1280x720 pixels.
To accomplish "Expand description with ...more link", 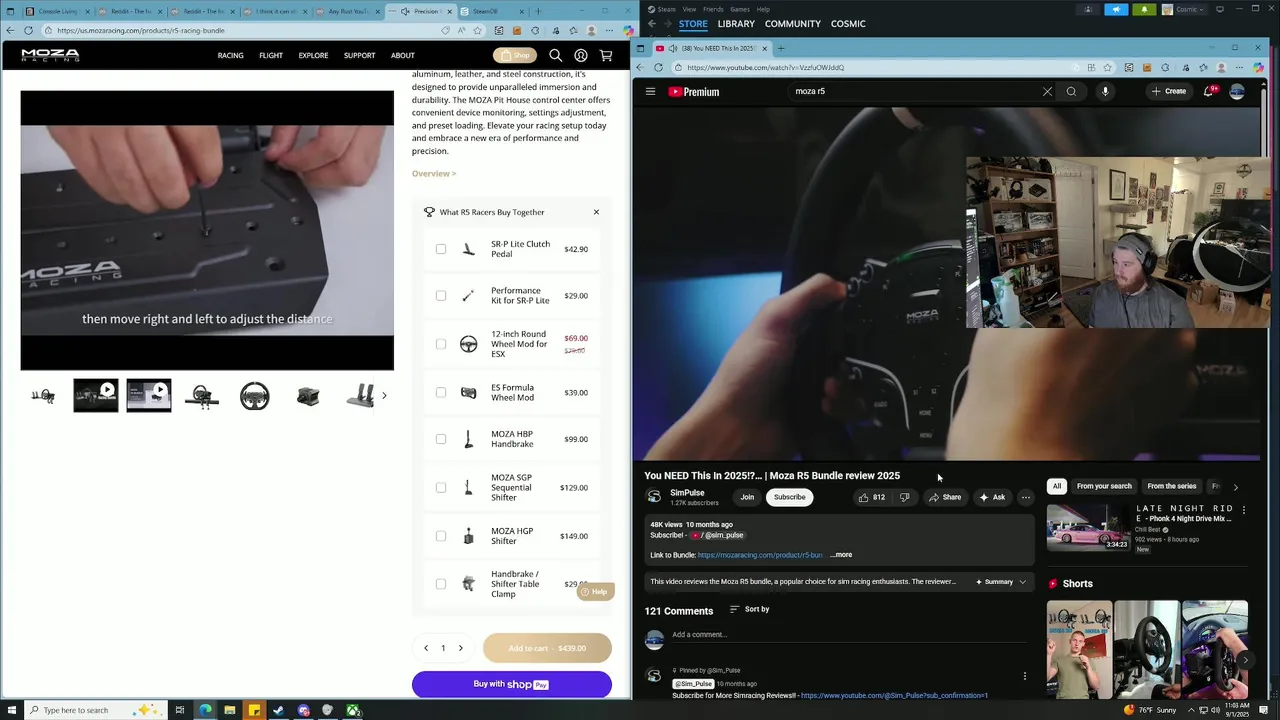I will coord(841,555).
